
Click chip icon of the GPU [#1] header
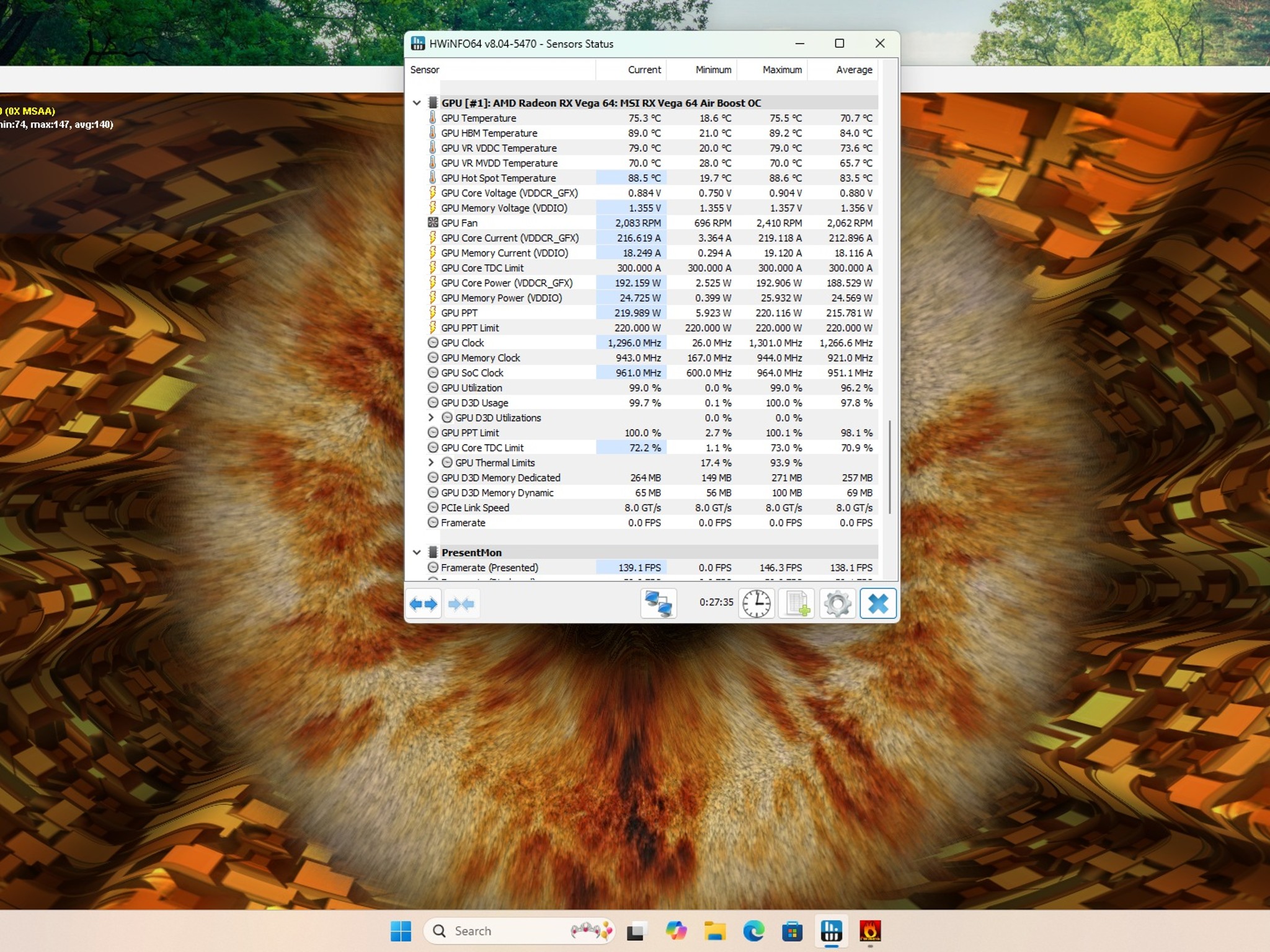point(433,103)
